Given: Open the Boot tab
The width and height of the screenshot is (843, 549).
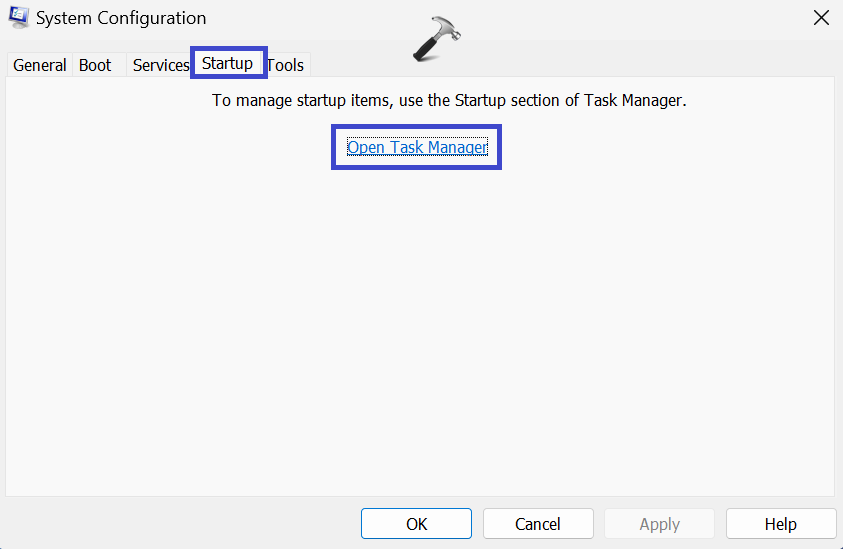Looking at the screenshot, I should pos(95,65).
